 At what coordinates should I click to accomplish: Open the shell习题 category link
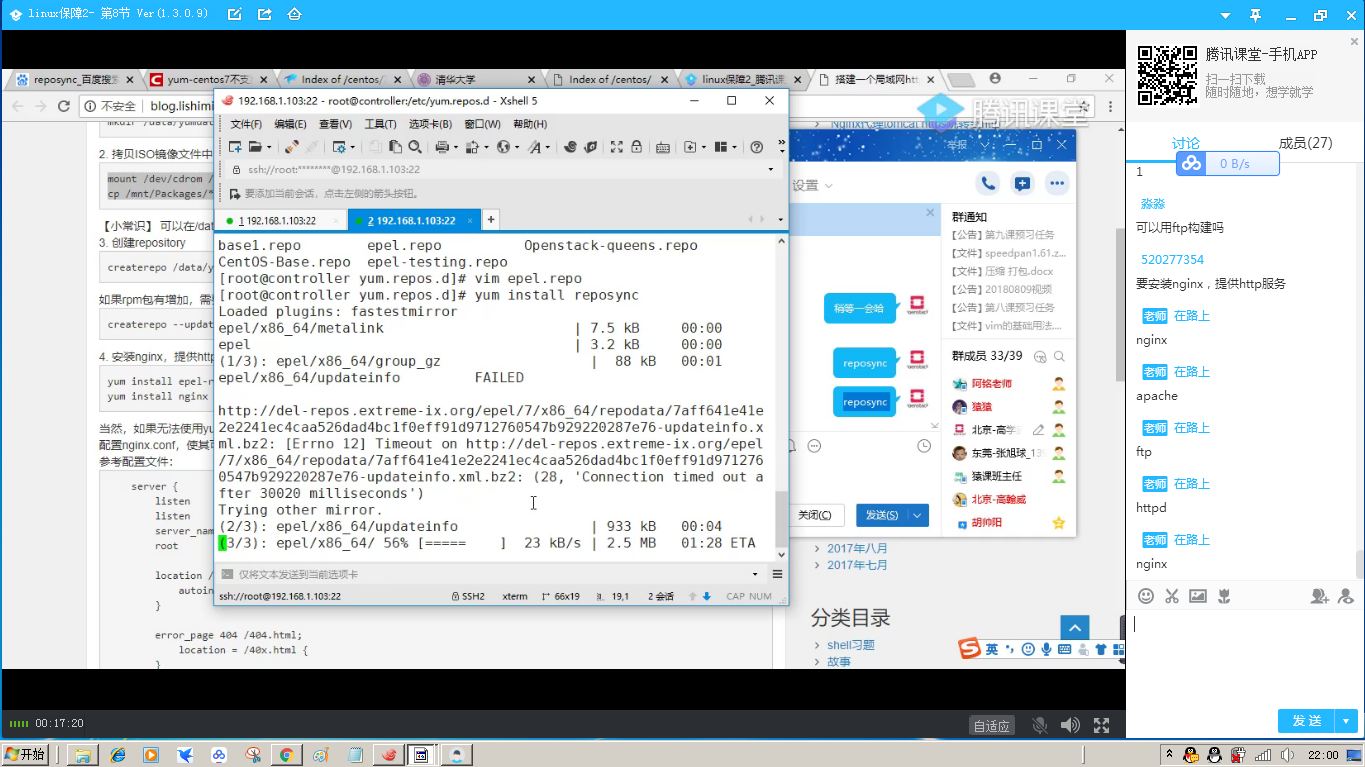point(850,645)
